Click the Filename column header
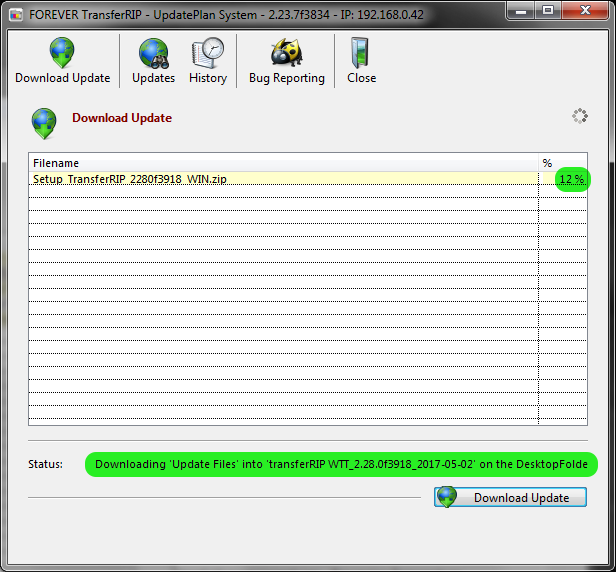The width and height of the screenshot is (616, 572). click(283, 163)
